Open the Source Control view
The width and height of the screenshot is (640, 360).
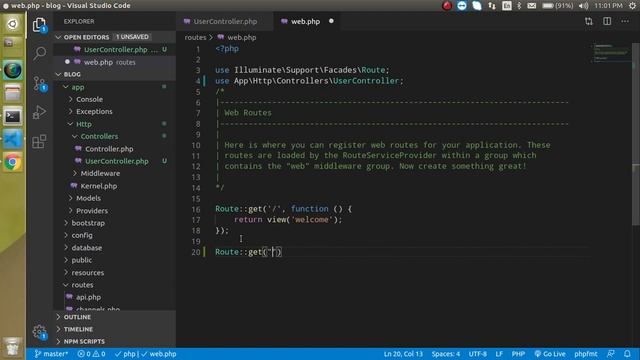tap(39, 83)
